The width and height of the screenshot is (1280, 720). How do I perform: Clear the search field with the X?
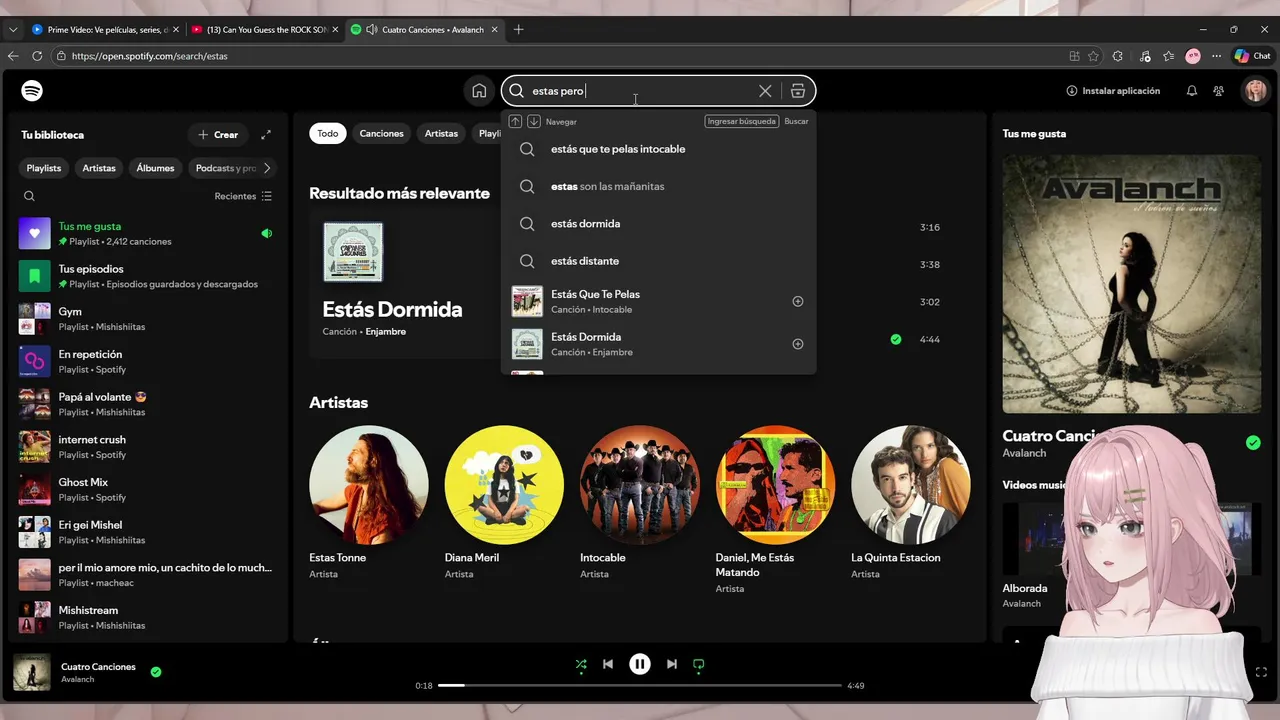(x=765, y=91)
